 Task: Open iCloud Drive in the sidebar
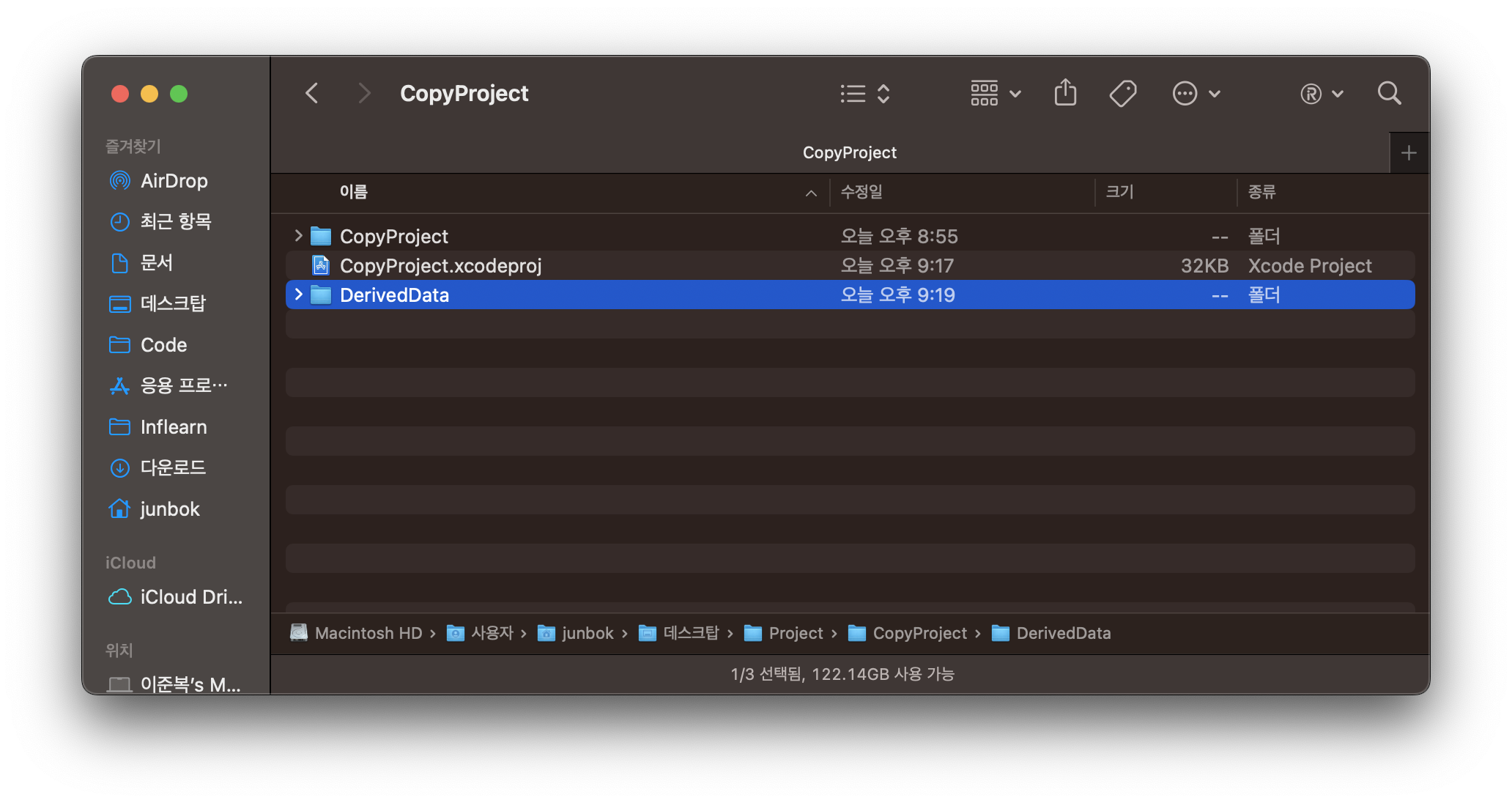(190, 596)
